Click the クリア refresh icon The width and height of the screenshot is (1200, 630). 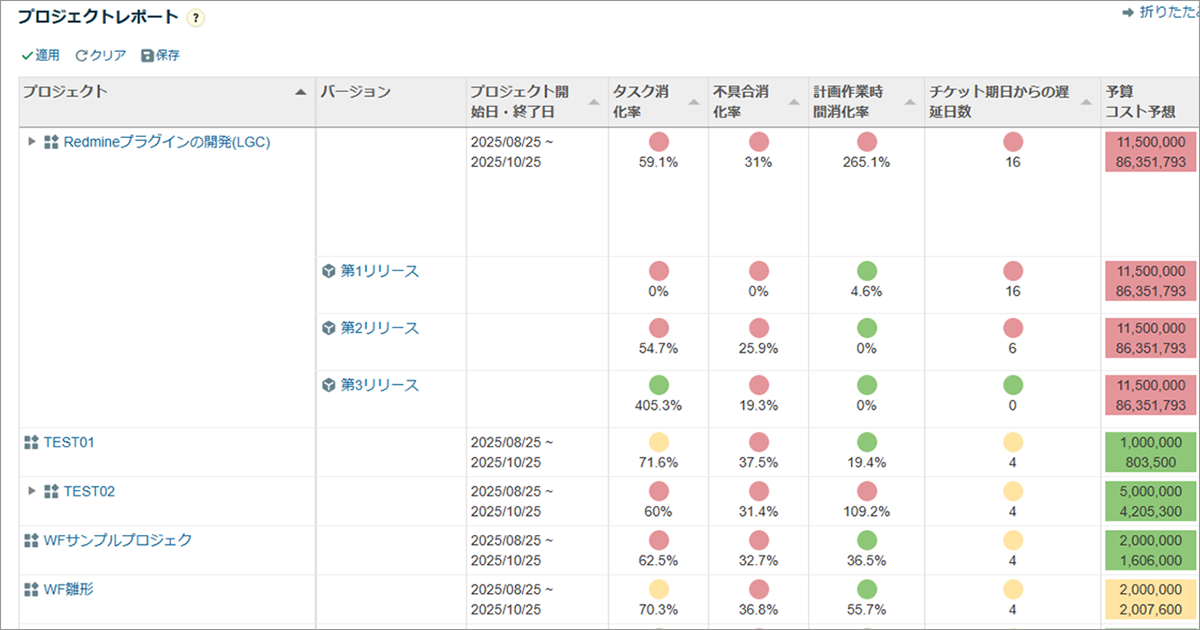(x=80, y=56)
